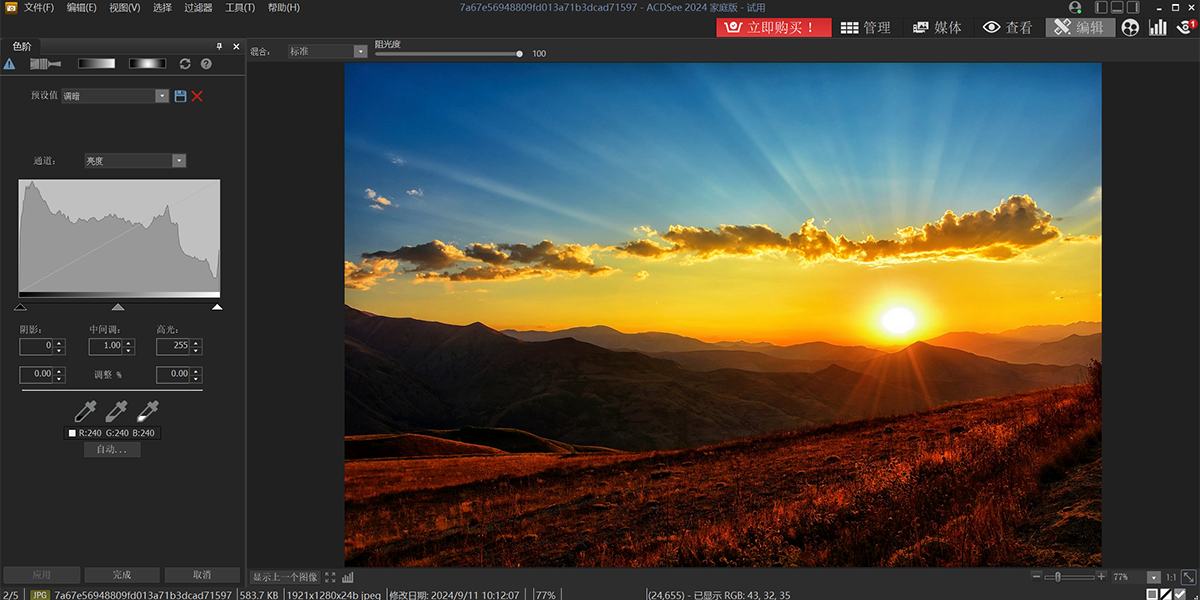Expand the 通道 channel dropdown

[x=135, y=160]
